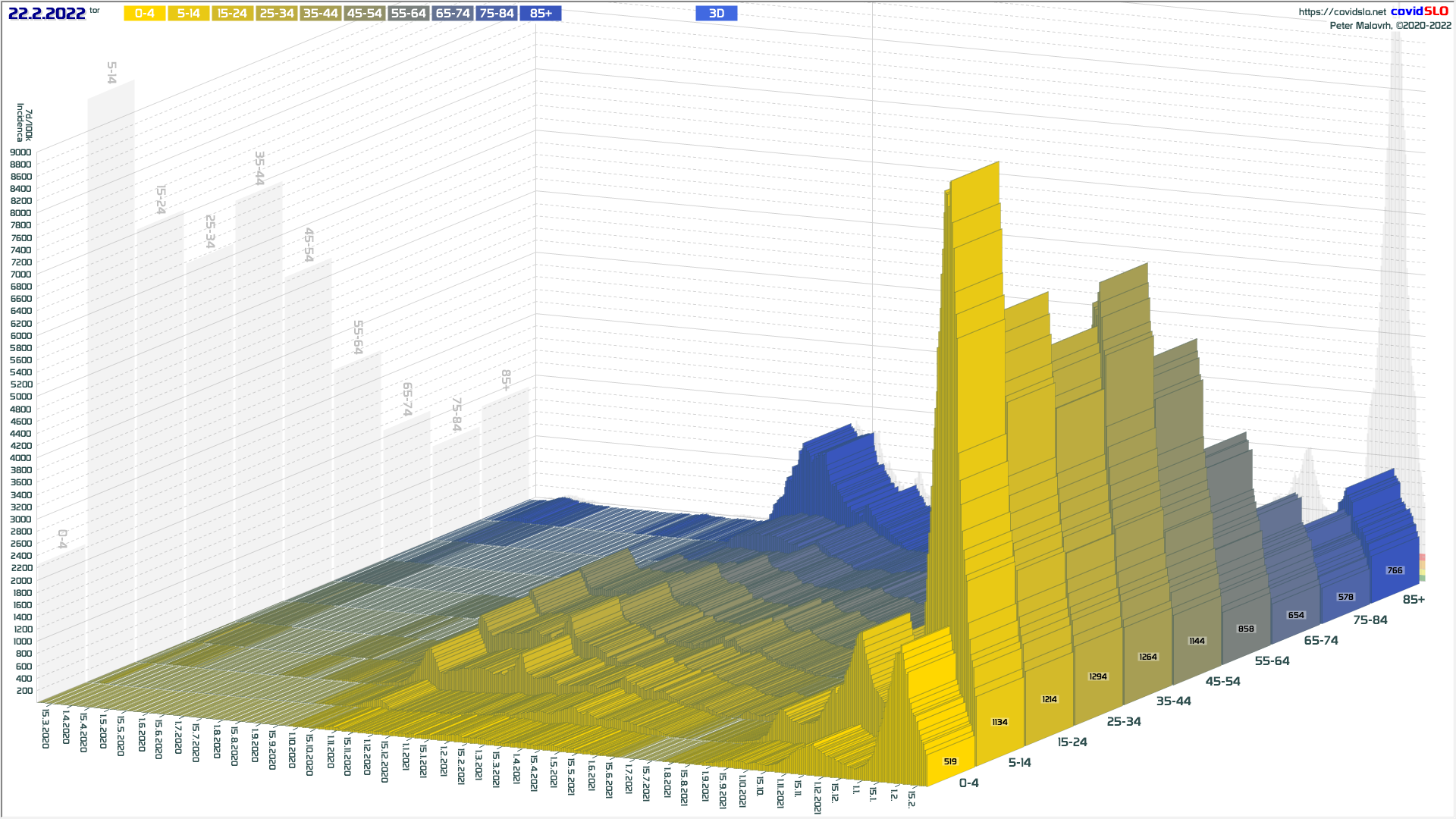The width and height of the screenshot is (1456, 819).
Task: Toggle the 5-14 age group button
Action: (188, 14)
